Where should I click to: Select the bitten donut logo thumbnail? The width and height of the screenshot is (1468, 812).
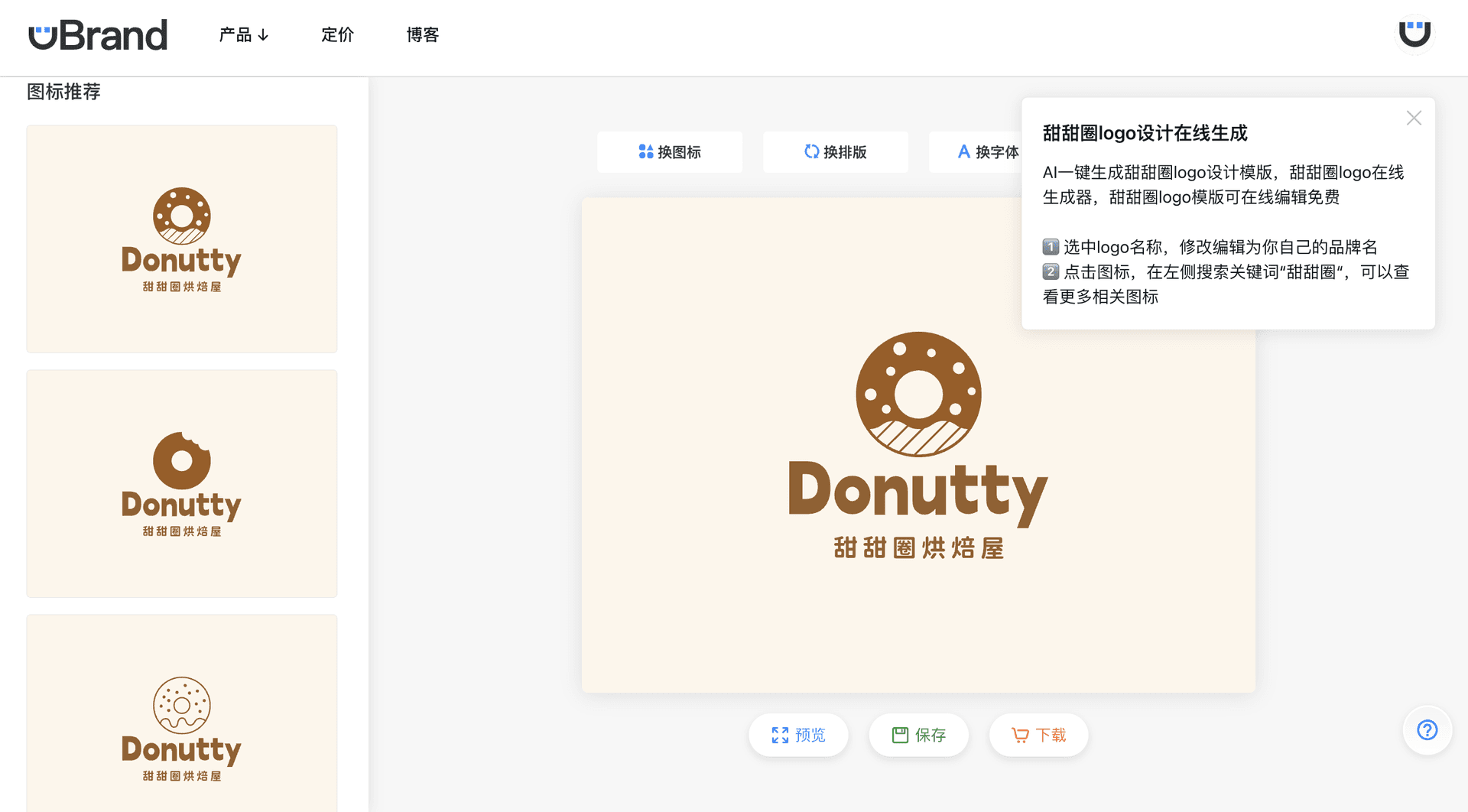(181, 483)
